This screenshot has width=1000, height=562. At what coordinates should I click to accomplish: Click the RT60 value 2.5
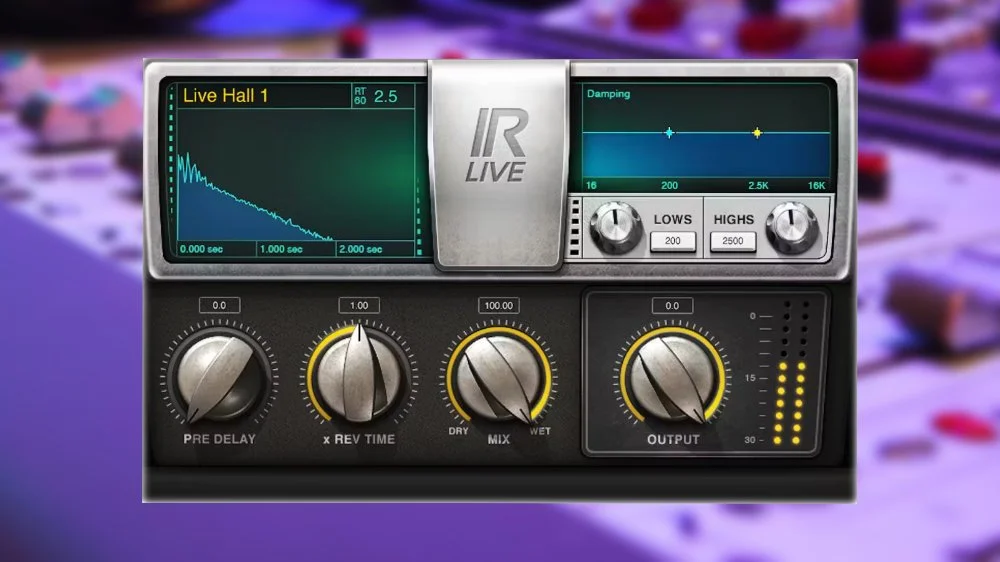[x=385, y=97]
